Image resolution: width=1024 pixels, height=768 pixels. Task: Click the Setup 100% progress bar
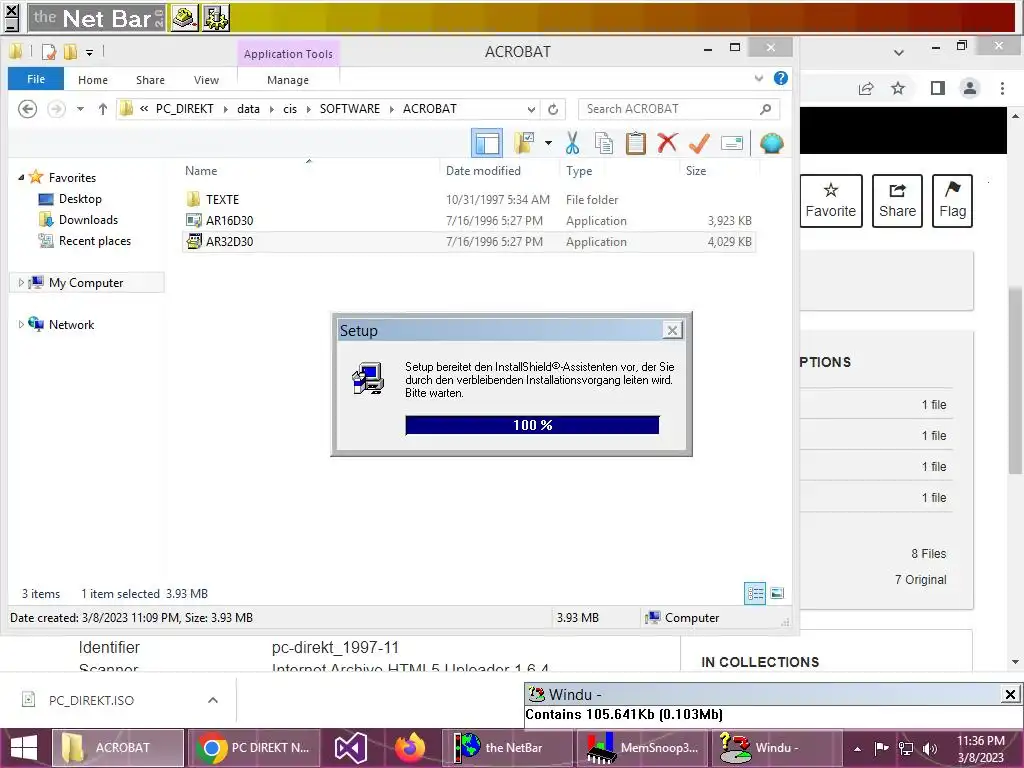532,425
